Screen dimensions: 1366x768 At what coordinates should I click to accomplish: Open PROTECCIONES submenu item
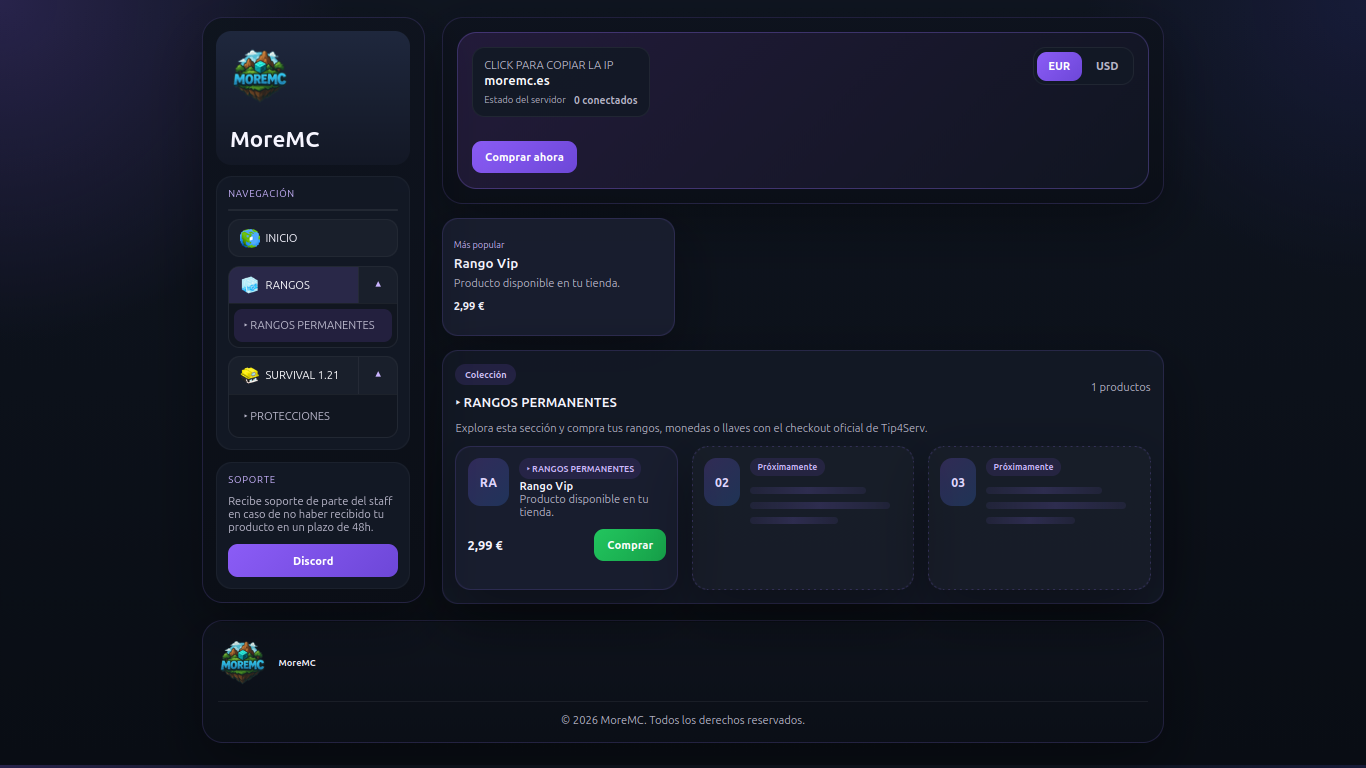(290, 416)
